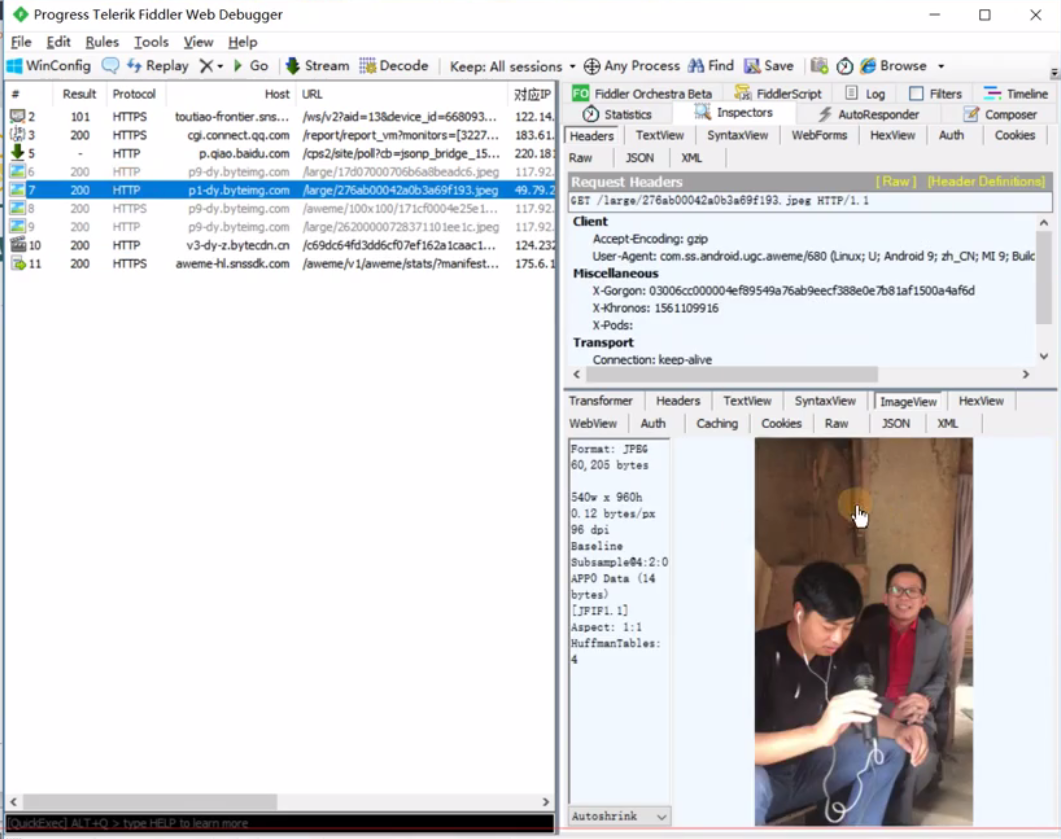Click the timer clock icon in toolbar
Image resolution: width=1061 pixels, height=839 pixels.
coord(845,66)
